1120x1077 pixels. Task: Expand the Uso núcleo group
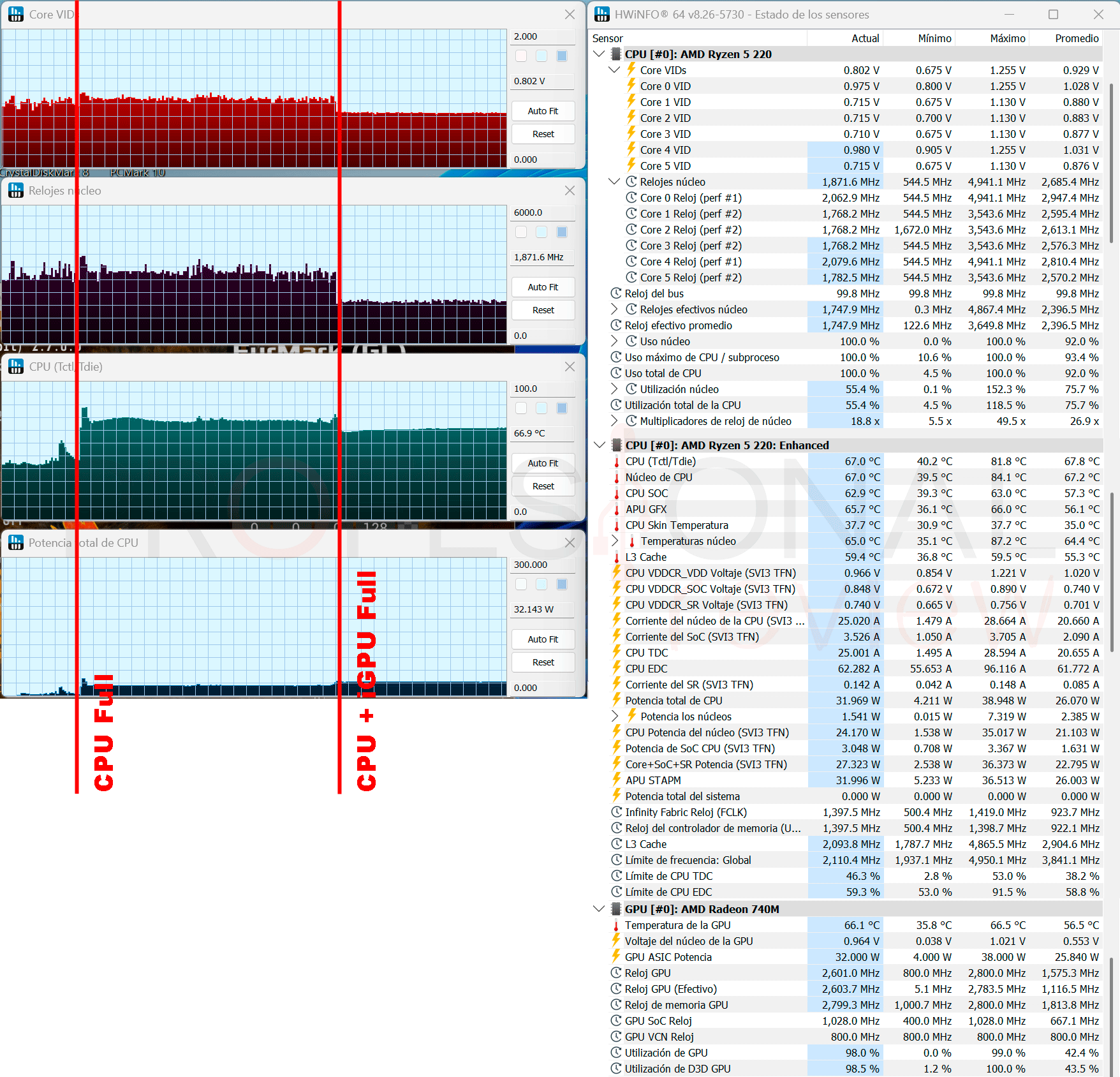point(614,341)
